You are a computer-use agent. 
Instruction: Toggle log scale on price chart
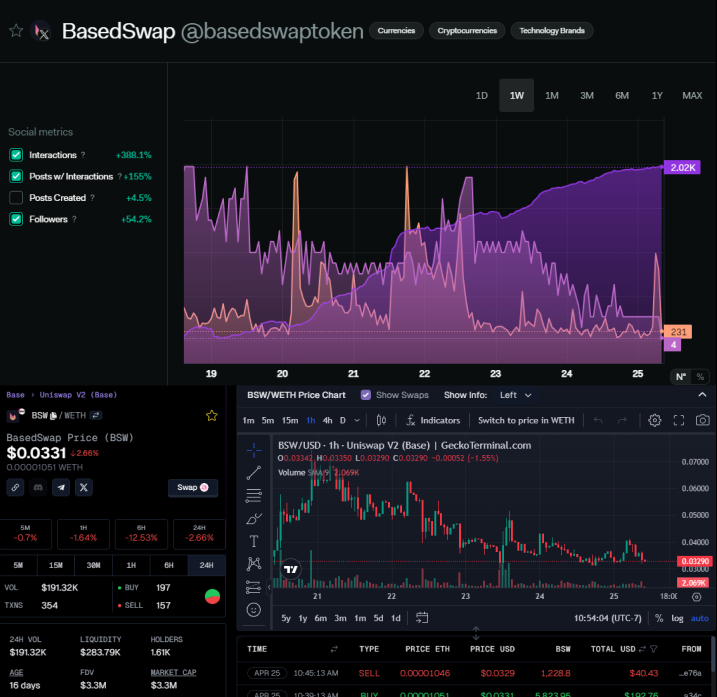coord(677,618)
